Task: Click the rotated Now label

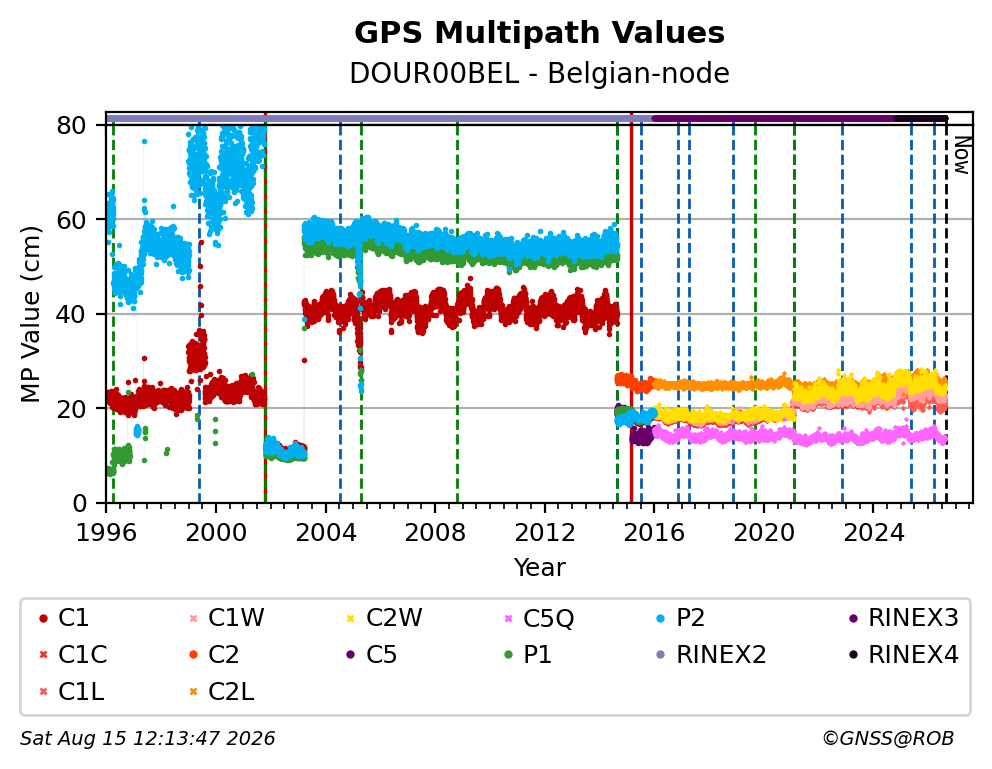Action: pyautogui.click(x=962, y=156)
